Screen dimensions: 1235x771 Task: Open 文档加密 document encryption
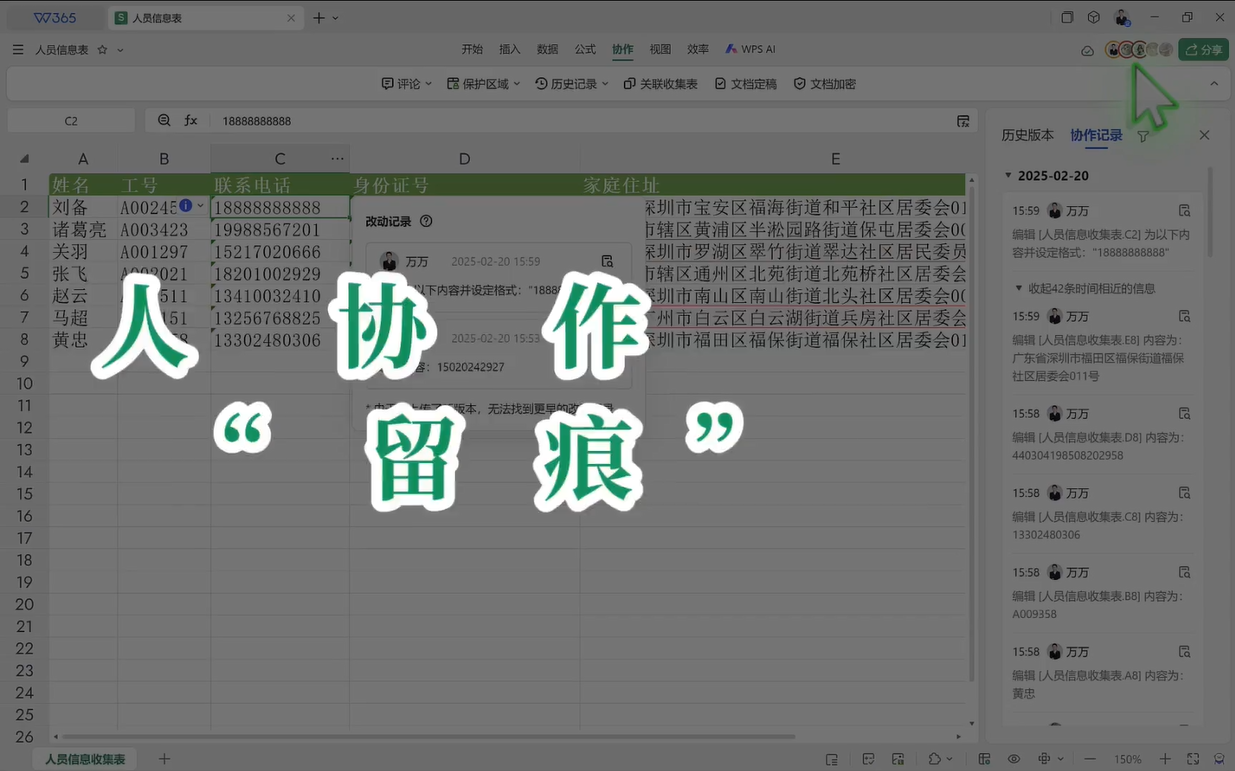tap(824, 84)
